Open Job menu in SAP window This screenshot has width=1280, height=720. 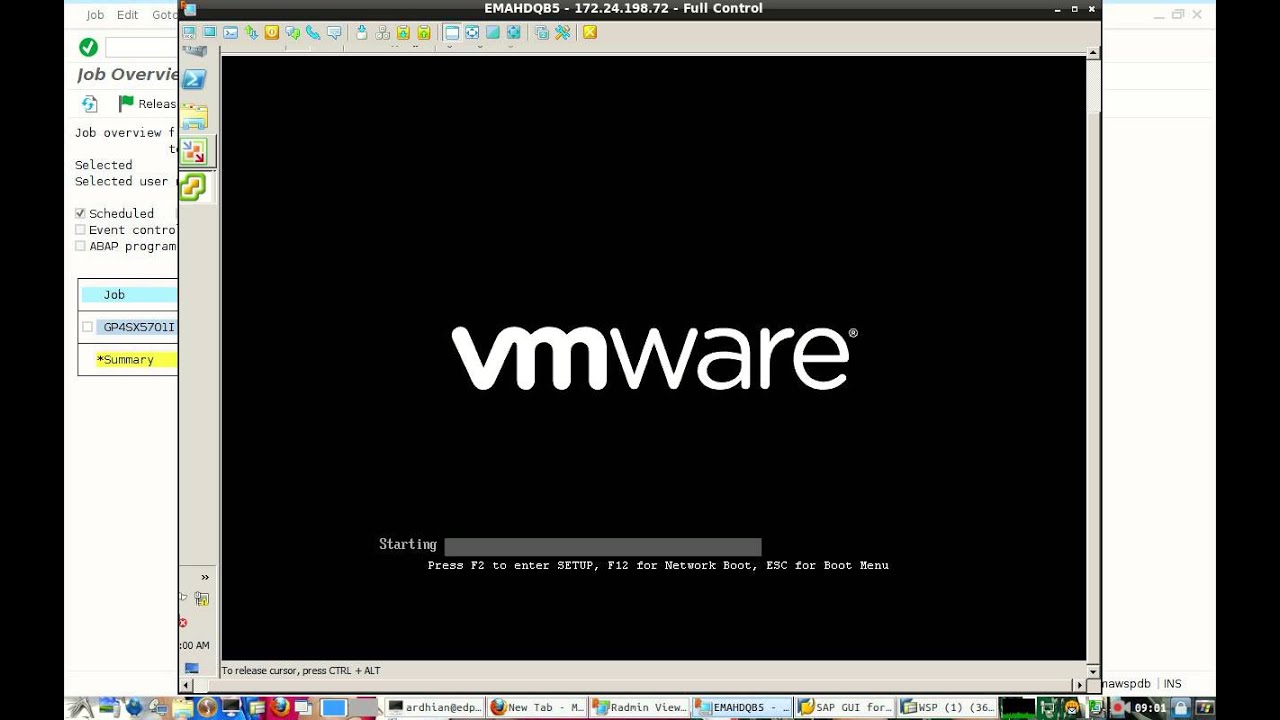[95, 15]
